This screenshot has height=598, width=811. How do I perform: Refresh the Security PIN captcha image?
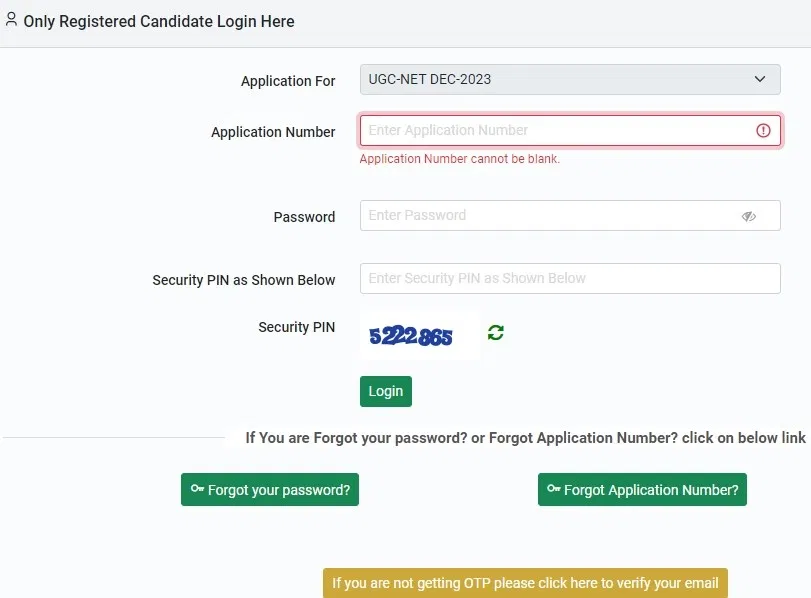495,333
